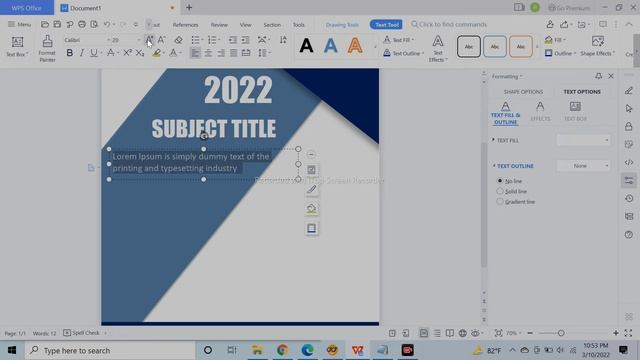Pin the Formatting panel
The height and width of the screenshot is (360, 640).
(x=598, y=76)
